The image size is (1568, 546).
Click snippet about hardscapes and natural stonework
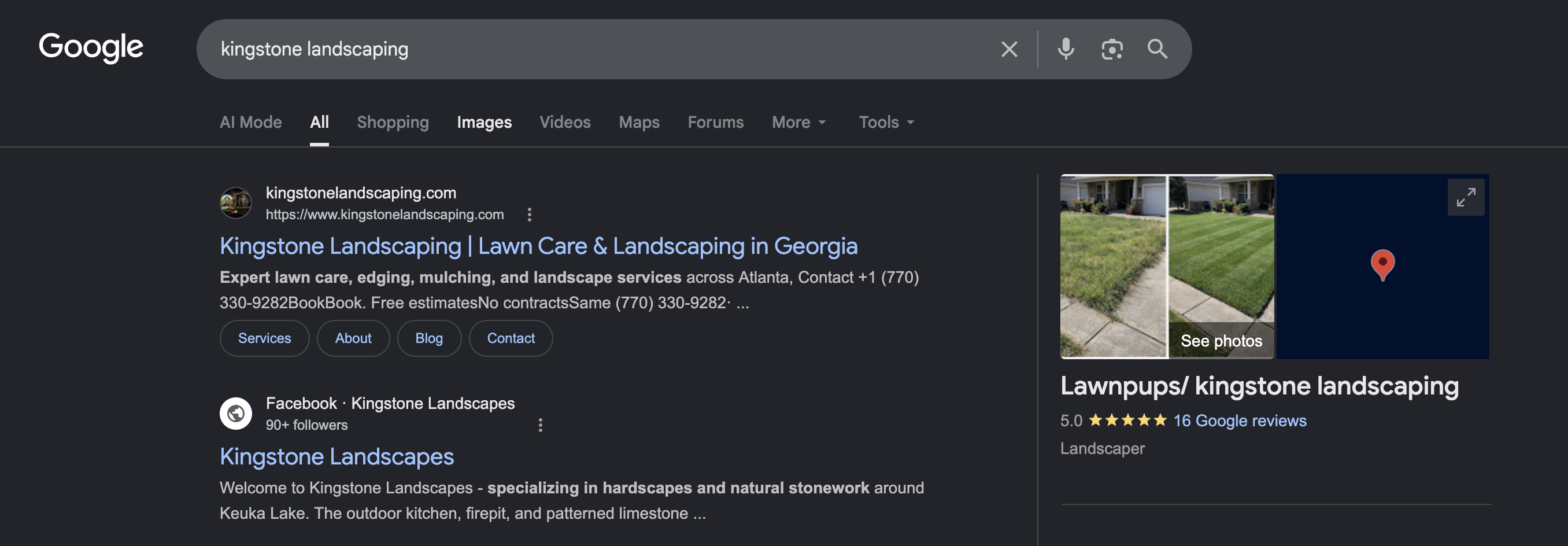point(572,500)
